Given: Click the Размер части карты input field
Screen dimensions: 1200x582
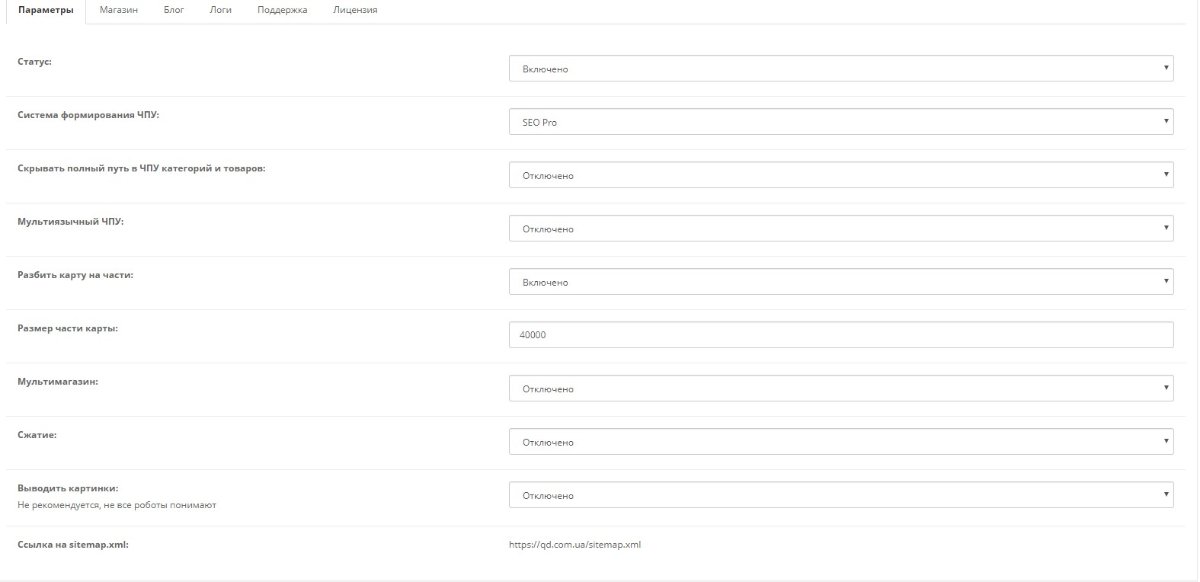Looking at the screenshot, I should pos(841,335).
